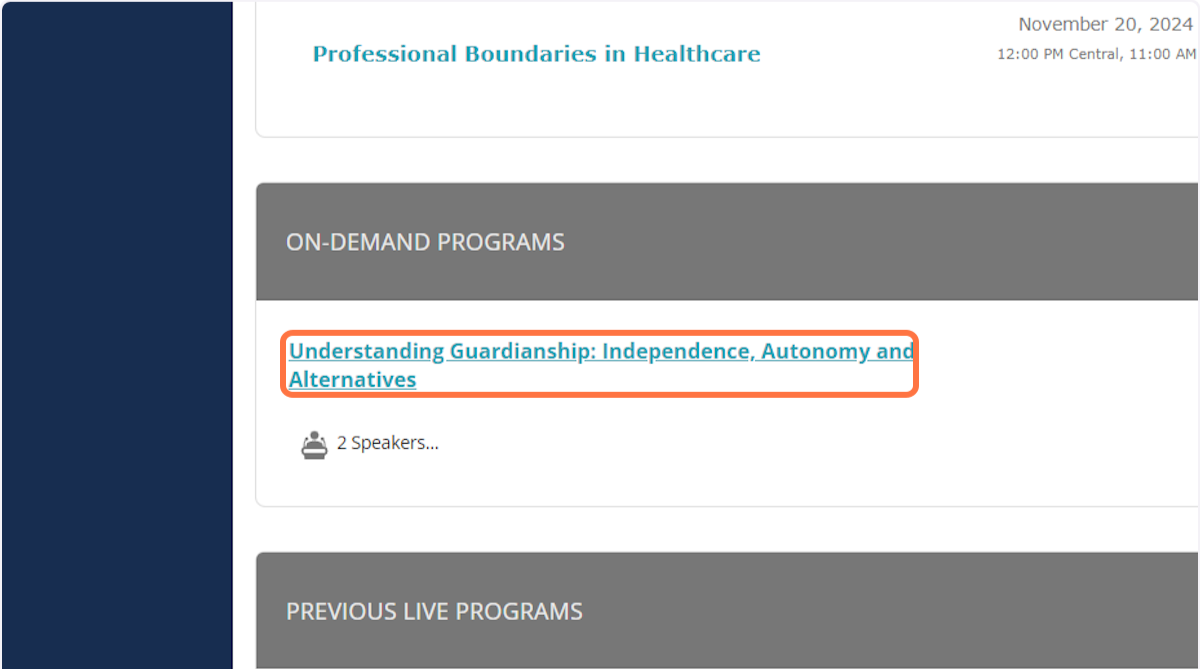
Task: Click "Independence, Autonomy and" link text
Action: point(757,351)
